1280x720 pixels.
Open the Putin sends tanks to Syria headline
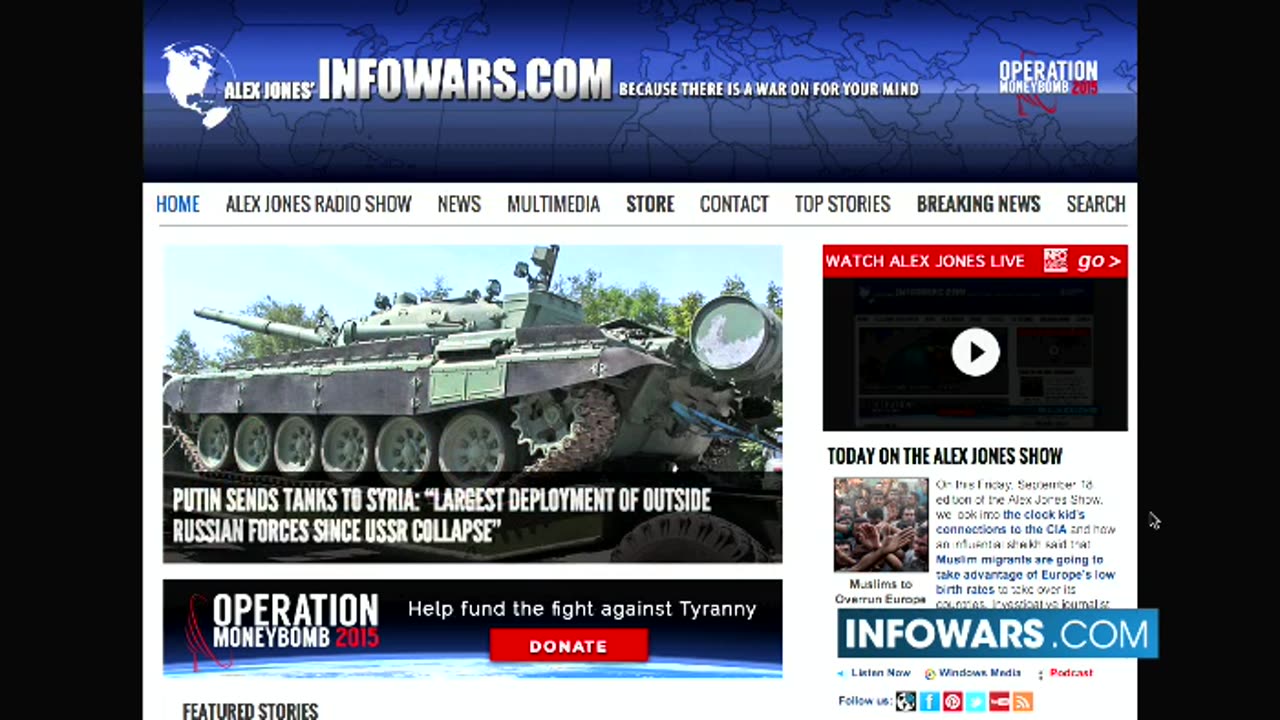[442, 515]
